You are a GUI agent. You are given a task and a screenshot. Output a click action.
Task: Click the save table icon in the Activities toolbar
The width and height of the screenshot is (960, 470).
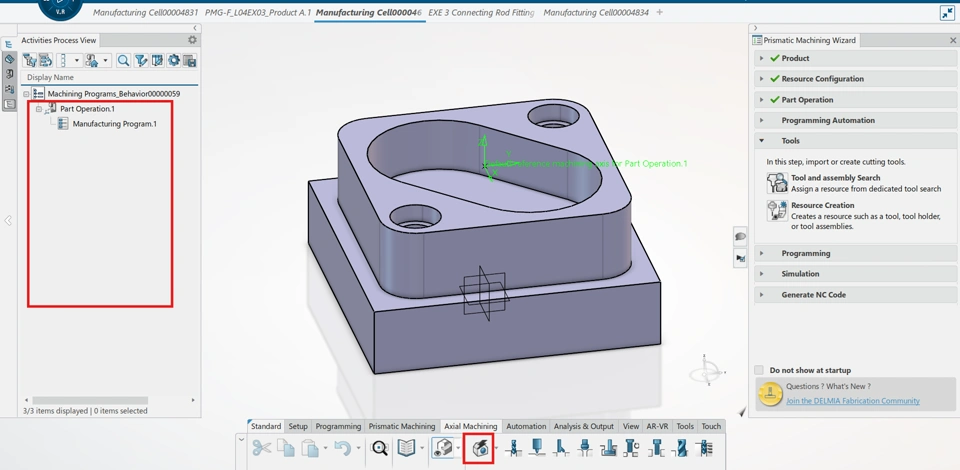pos(190,60)
